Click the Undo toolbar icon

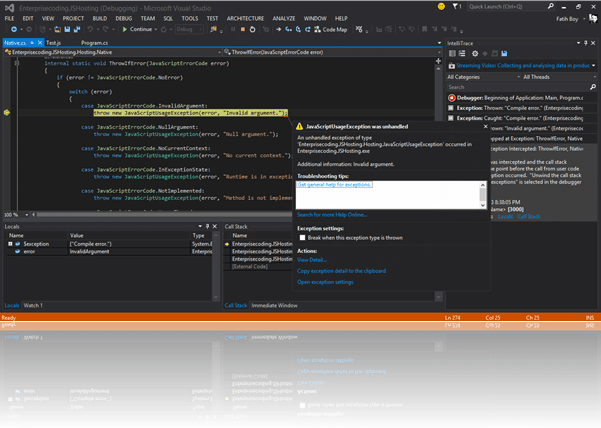(x=90, y=29)
